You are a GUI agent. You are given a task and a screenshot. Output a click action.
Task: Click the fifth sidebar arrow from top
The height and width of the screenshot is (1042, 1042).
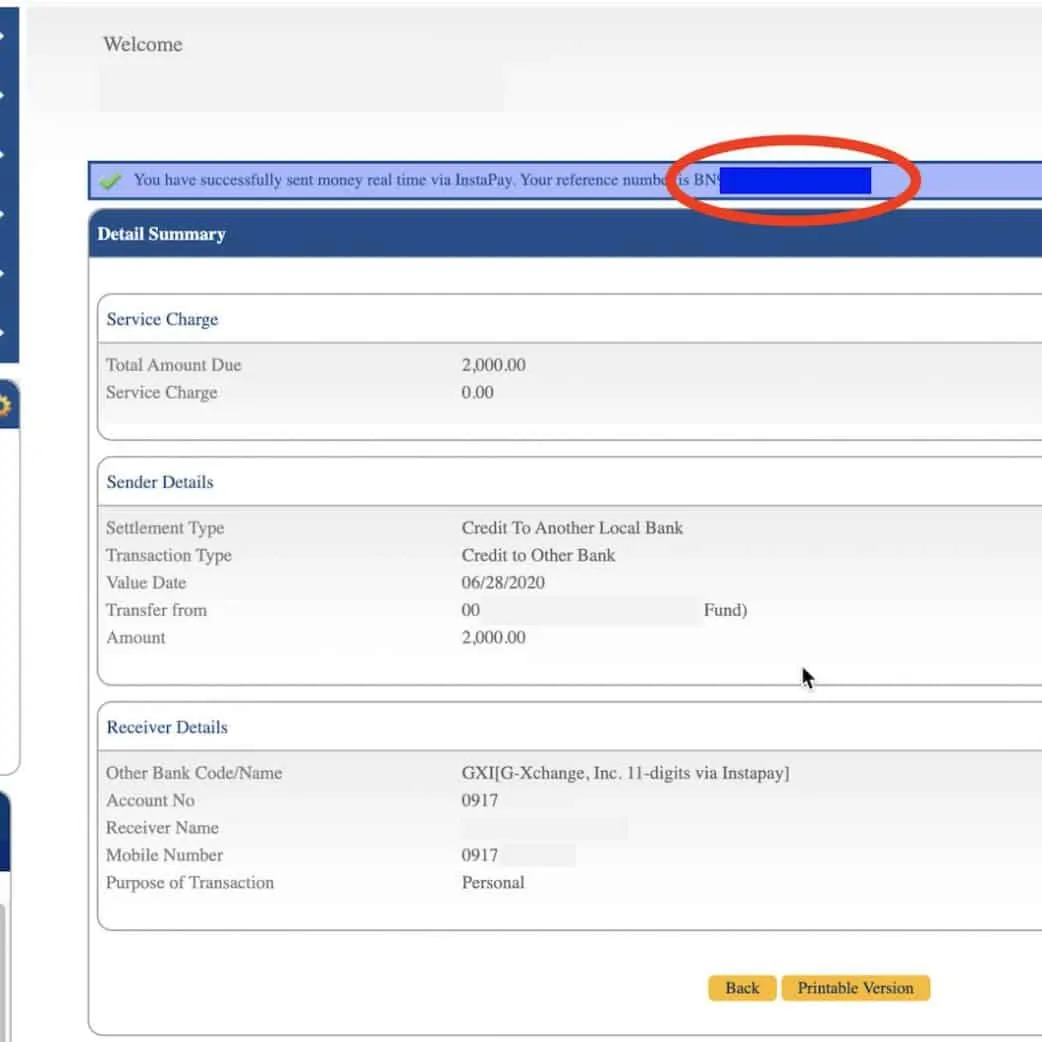[3, 272]
